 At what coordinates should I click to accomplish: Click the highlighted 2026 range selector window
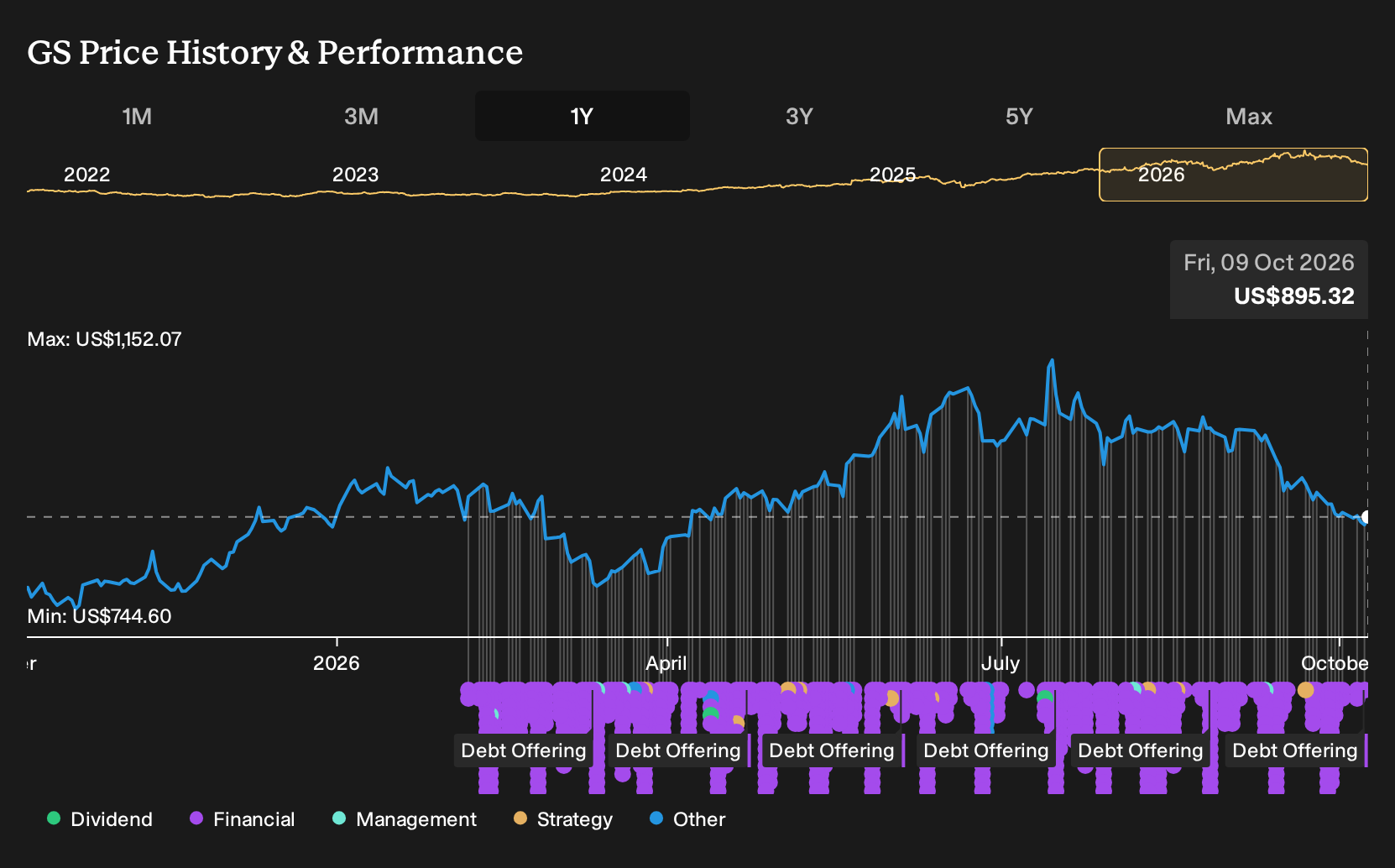pyautogui.click(x=1233, y=175)
